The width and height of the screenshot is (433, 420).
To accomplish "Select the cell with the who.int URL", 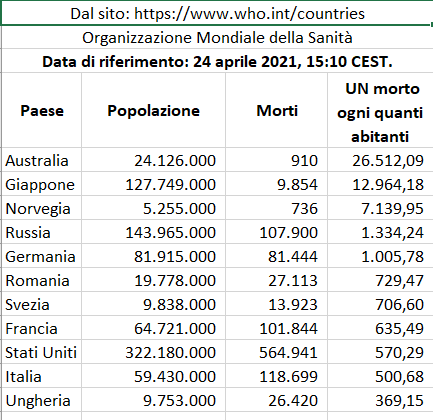I will [217, 14].
